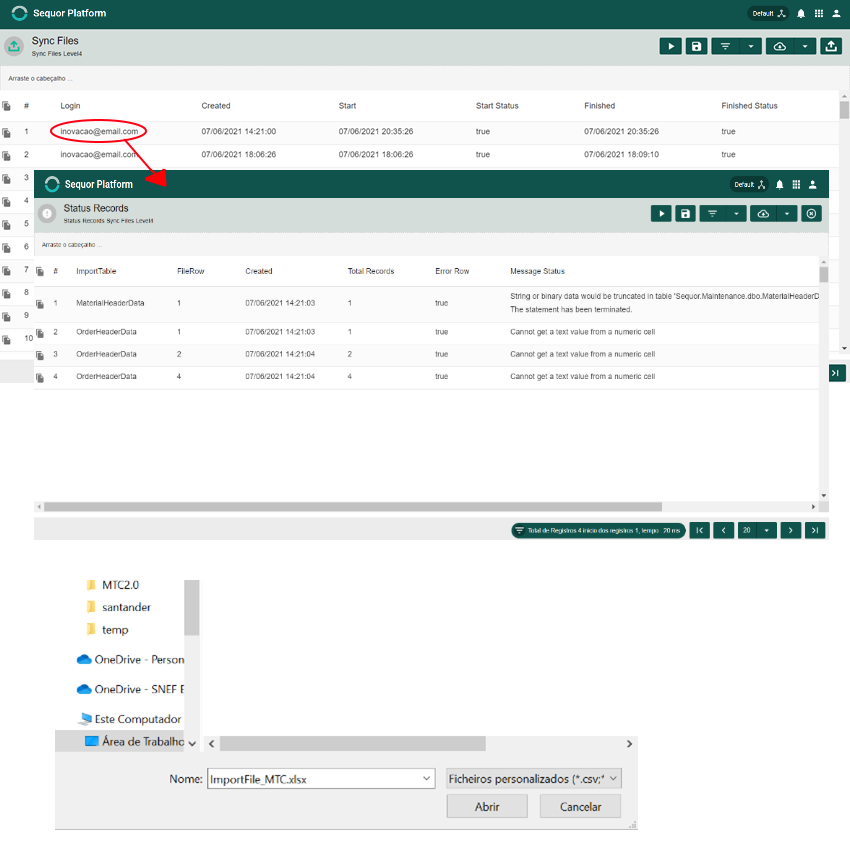Open the apps grid in the Sync Files header
The image size is (850, 850).
pyautogui.click(x=819, y=14)
